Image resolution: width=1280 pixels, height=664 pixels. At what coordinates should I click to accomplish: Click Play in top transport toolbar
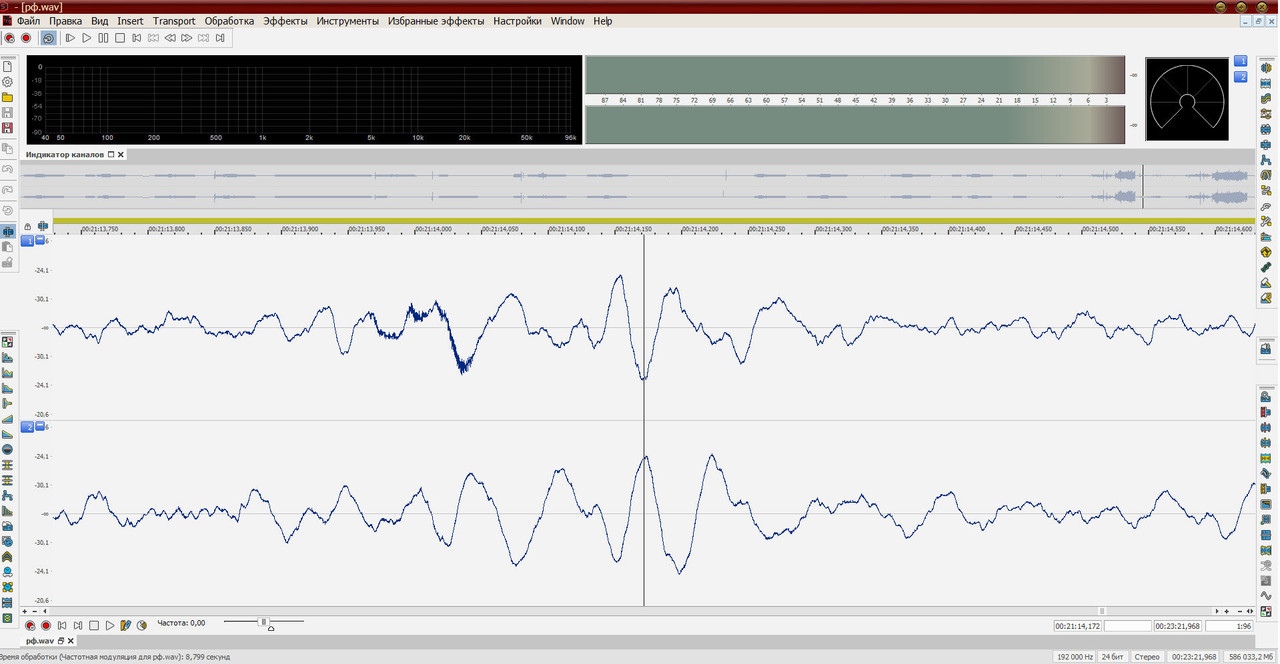[x=87, y=38]
